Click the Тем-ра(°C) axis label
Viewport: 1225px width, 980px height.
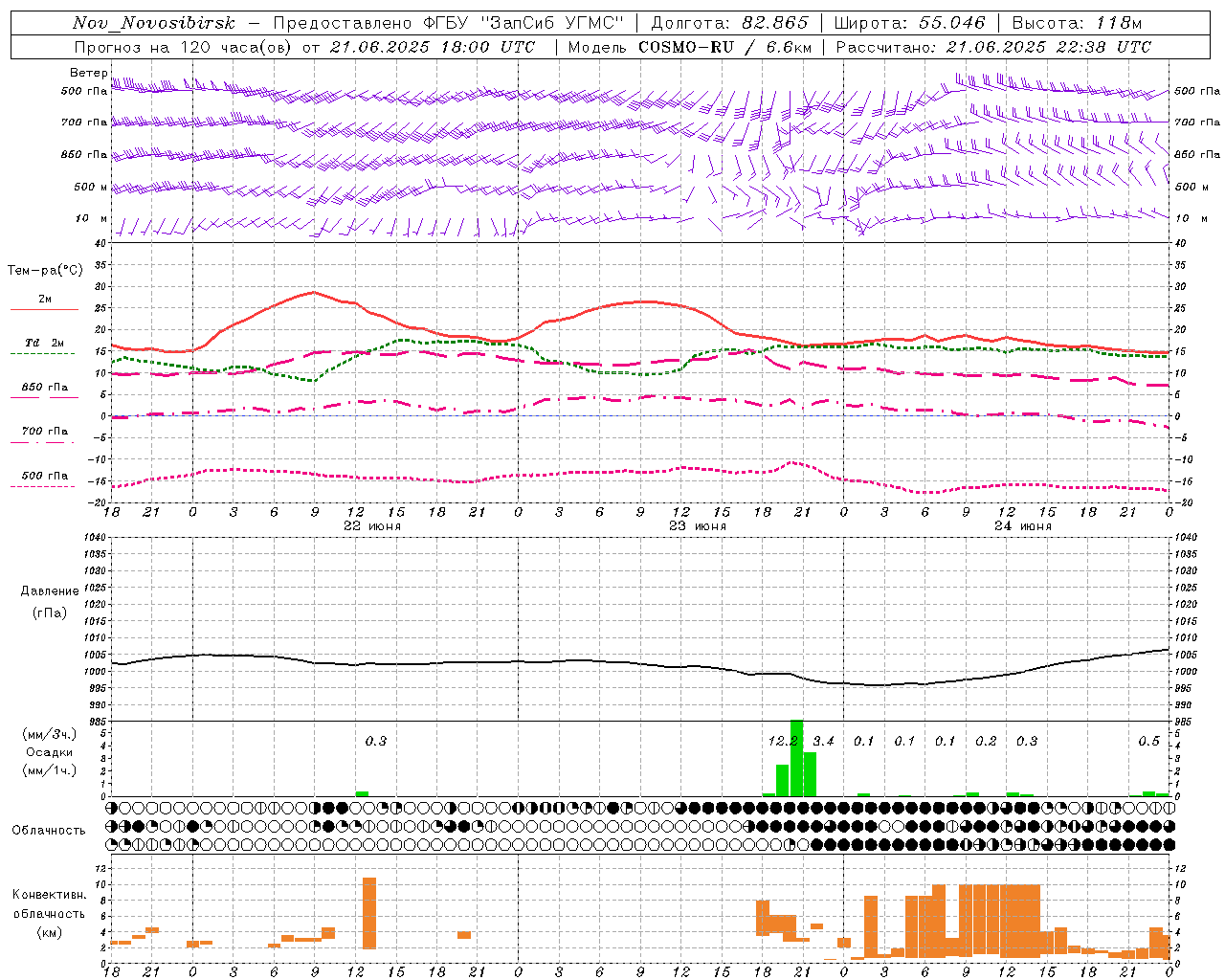point(45,271)
